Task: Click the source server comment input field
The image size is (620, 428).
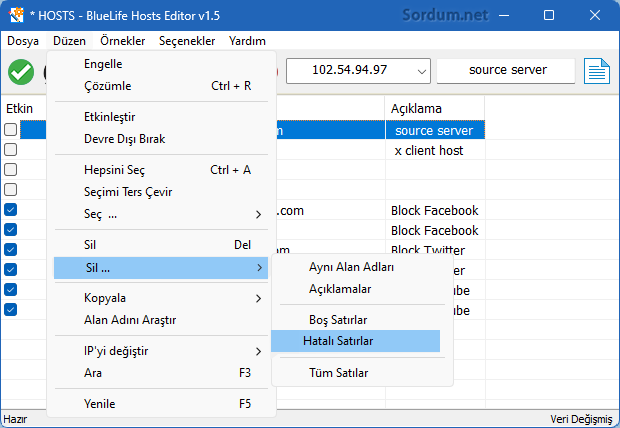Action: click(x=506, y=71)
